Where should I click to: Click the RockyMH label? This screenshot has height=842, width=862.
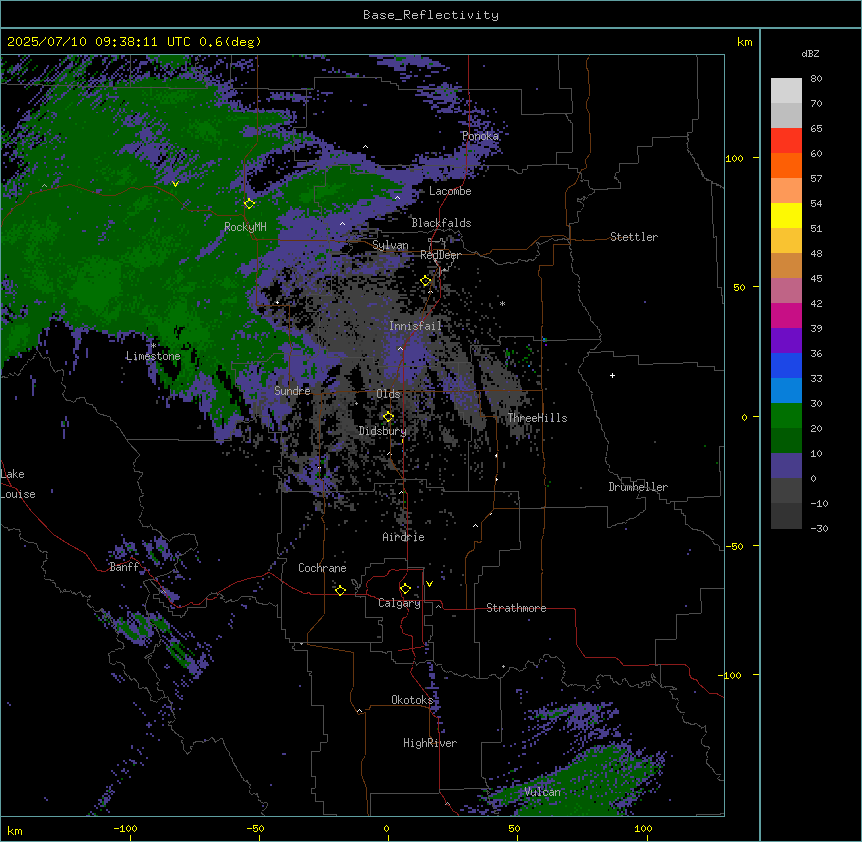tap(245, 227)
